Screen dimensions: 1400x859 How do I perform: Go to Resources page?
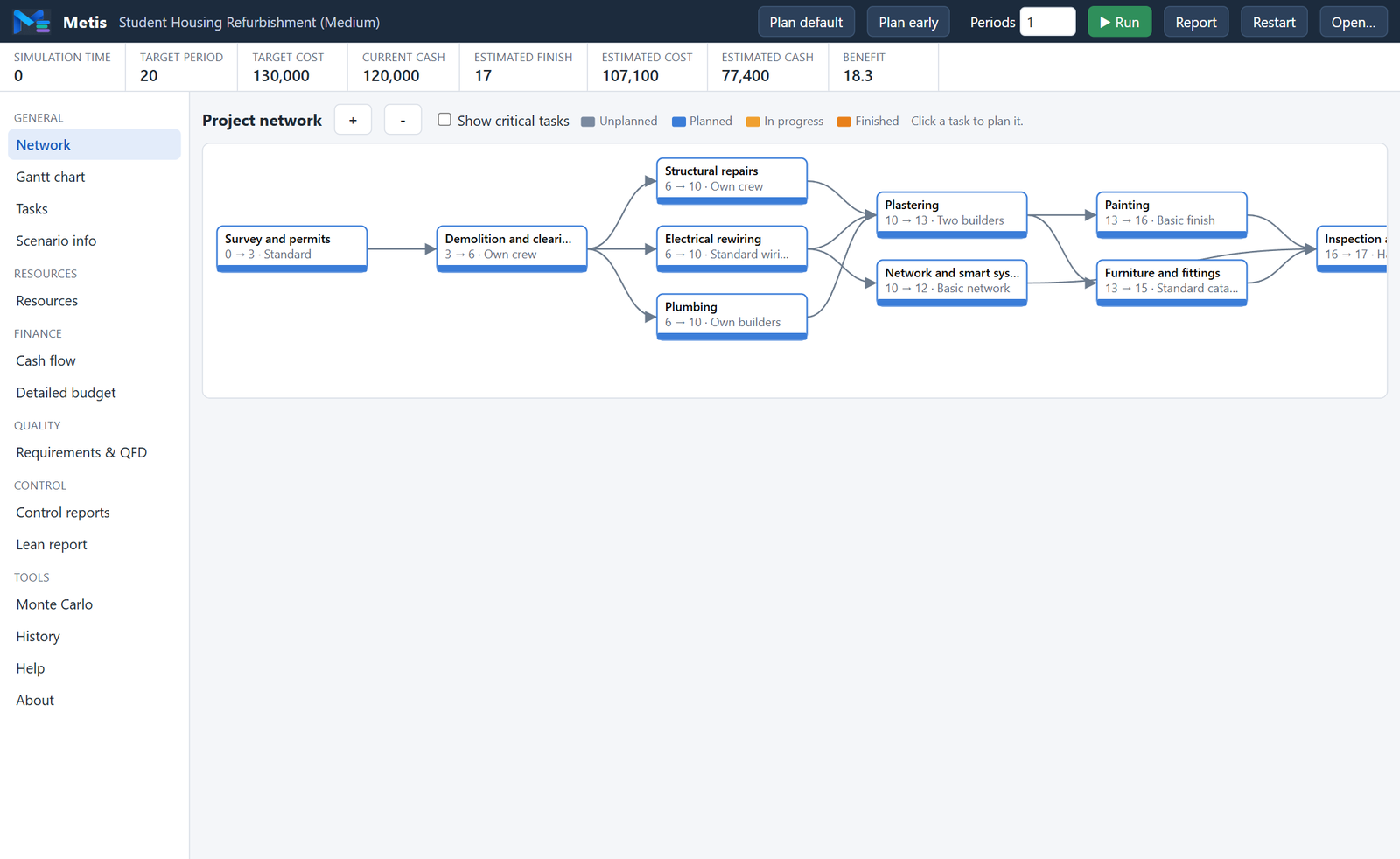[x=94, y=301]
